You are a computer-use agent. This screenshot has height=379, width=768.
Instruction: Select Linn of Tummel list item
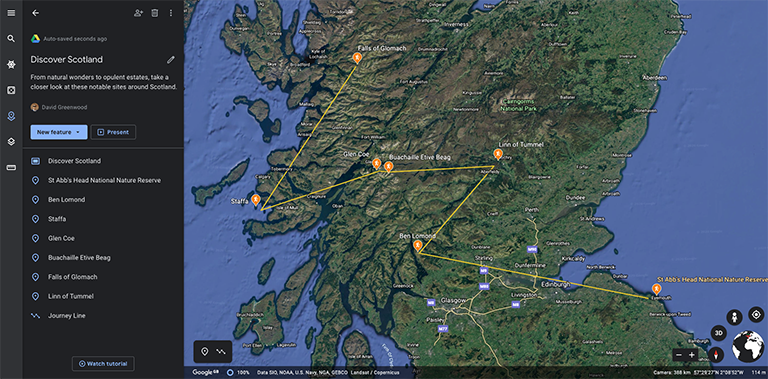(x=103, y=296)
